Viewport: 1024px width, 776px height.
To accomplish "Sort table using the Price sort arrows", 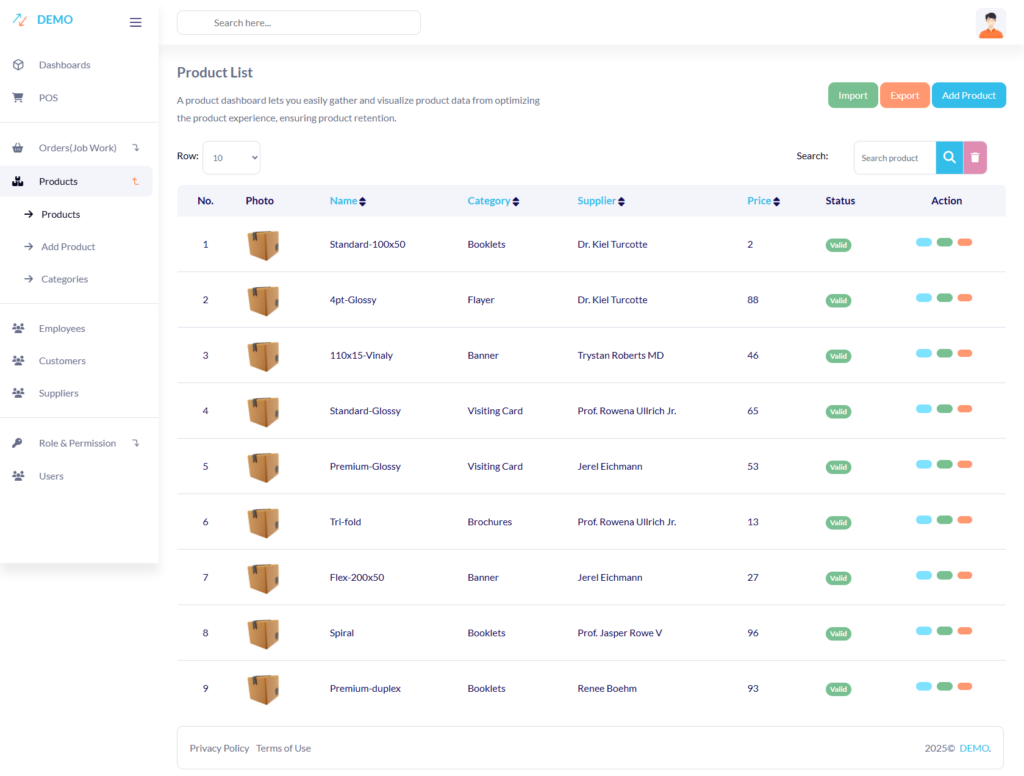I will pos(776,201).
